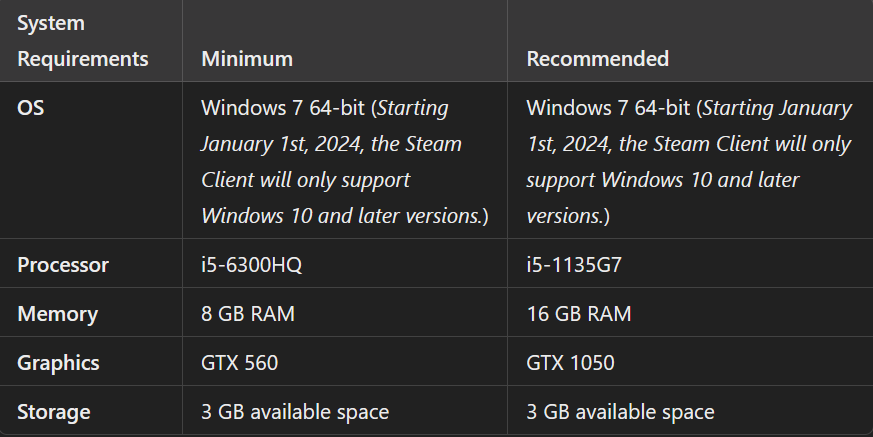873x437 pixels.
Task: Click italic Steam Client note in Minimum column
Action: tap(330, 162)
